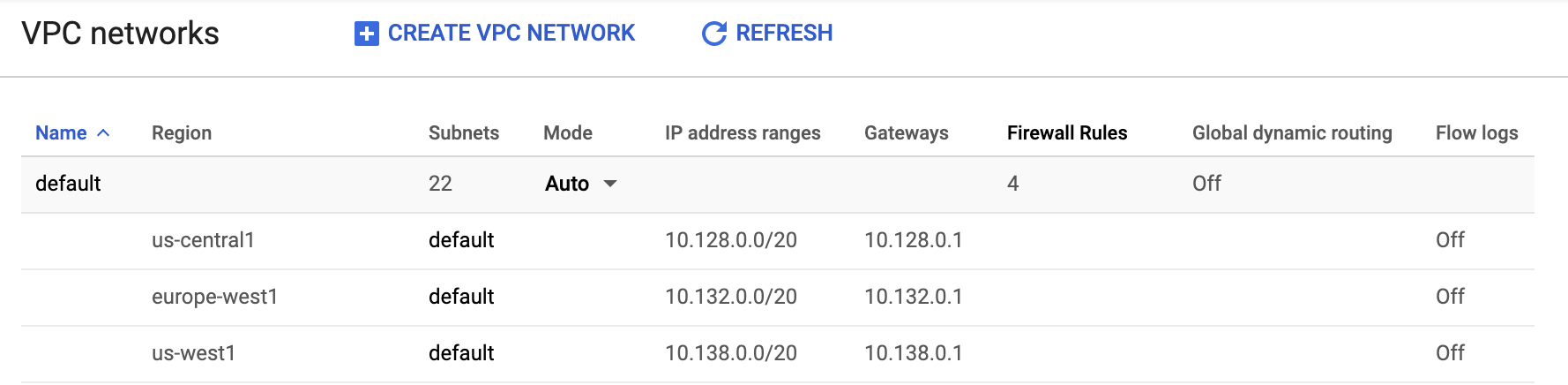The image size is (1568, 385).
Task: Open the us-west1 default subnet link
Action: click(461, 353)
